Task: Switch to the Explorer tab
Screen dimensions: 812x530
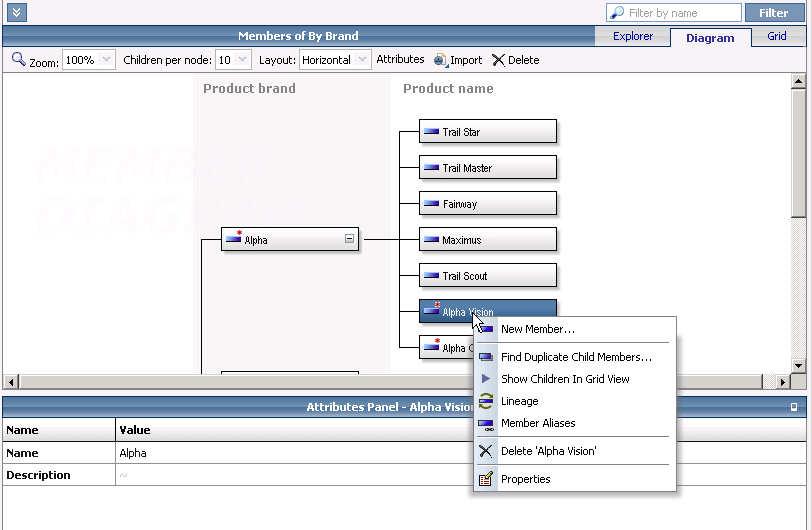Action: pos(633,36)
